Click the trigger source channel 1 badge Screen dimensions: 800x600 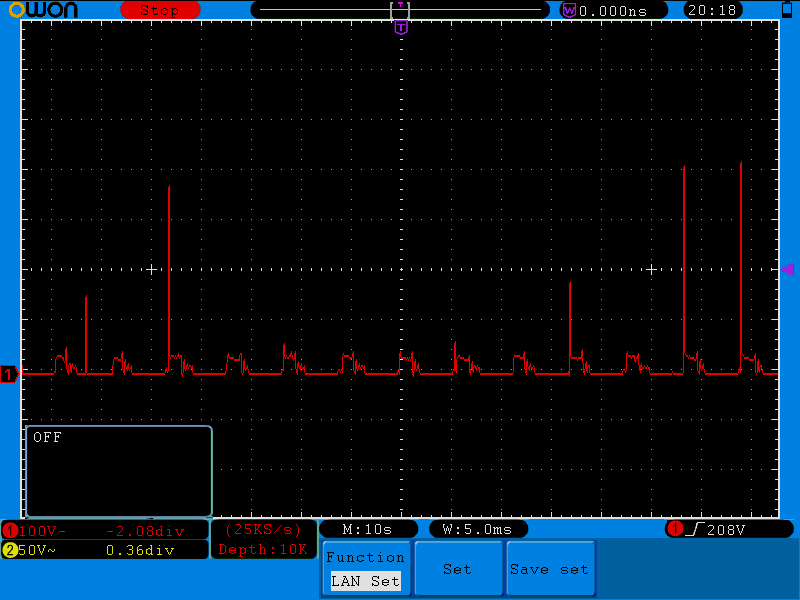point(676,529)
